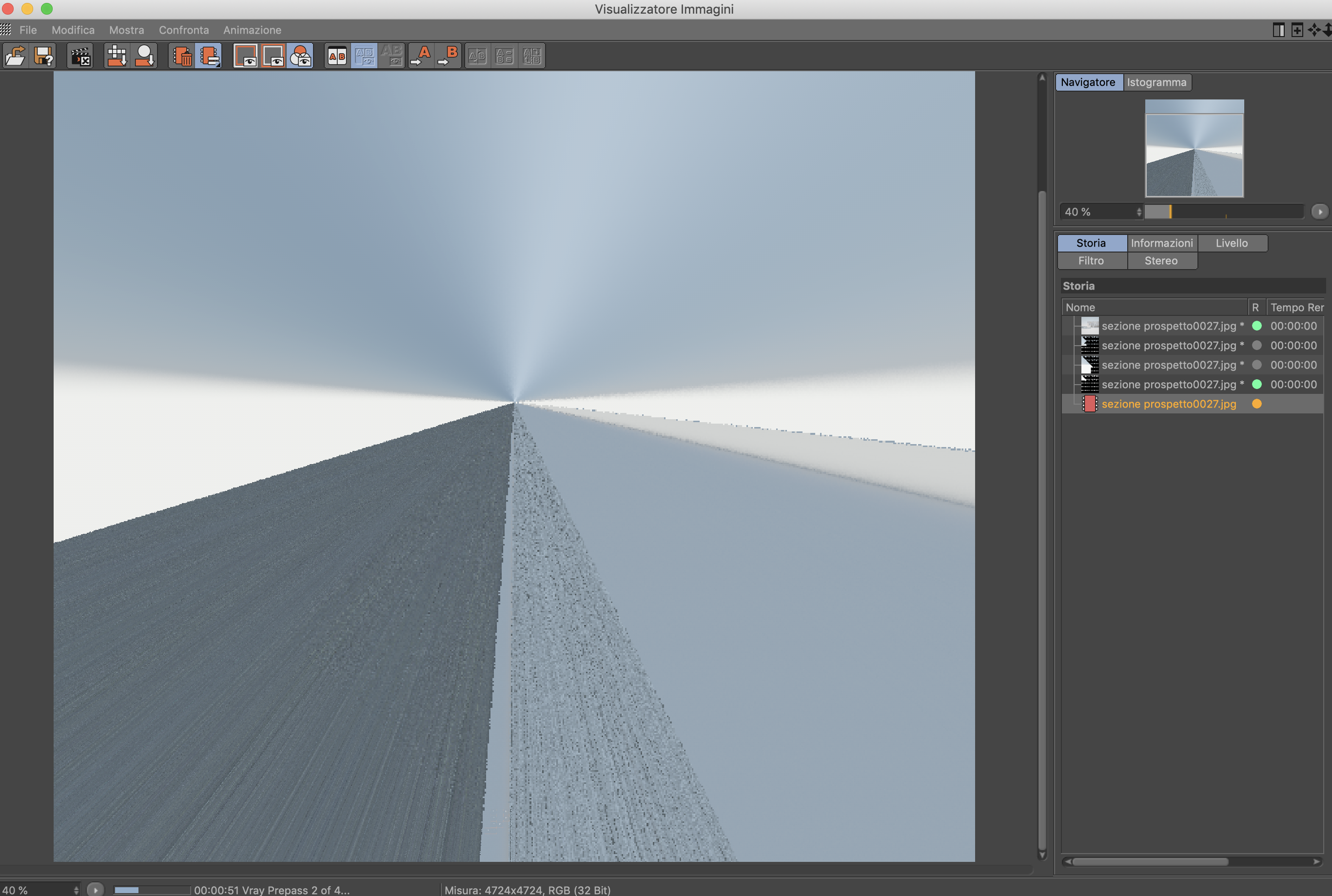Click the RGB color channels display icon
This screenshot has height=896, width=1332.
(300, 56)
